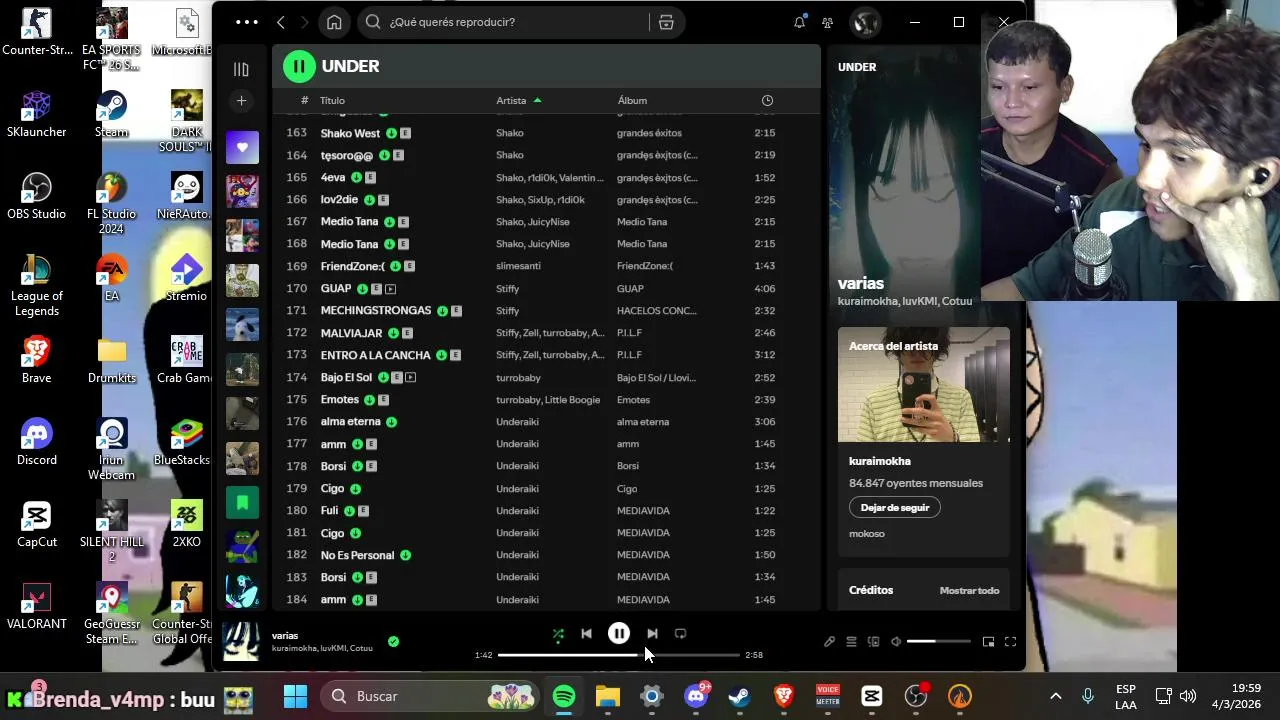Image resolution: width=1280 pixels, height=720 pixels.
Task: Open the green bookmark playlist in sidebar
Action: point(242,502)
